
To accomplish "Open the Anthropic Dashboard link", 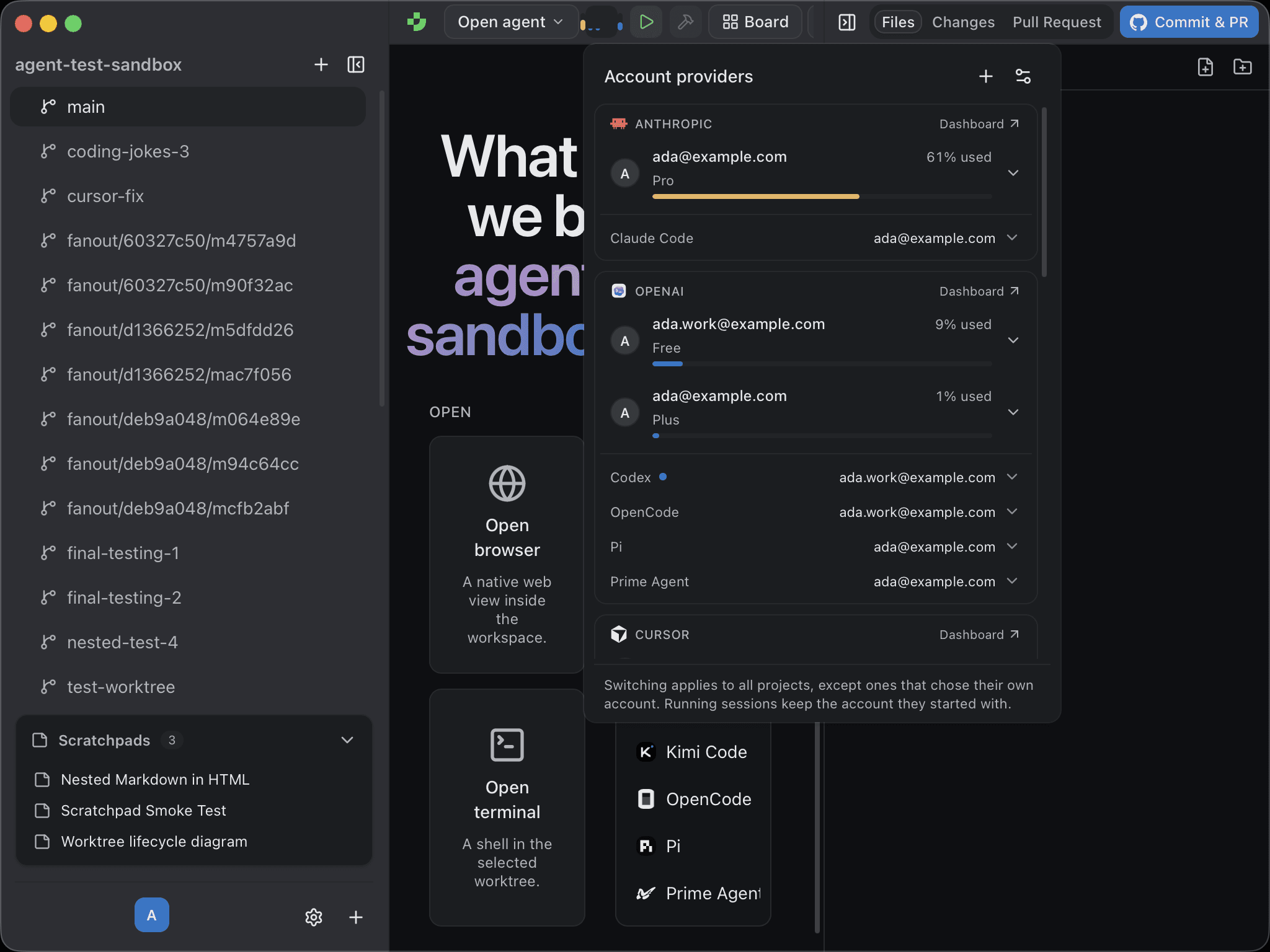I will [x=979, y=124].
